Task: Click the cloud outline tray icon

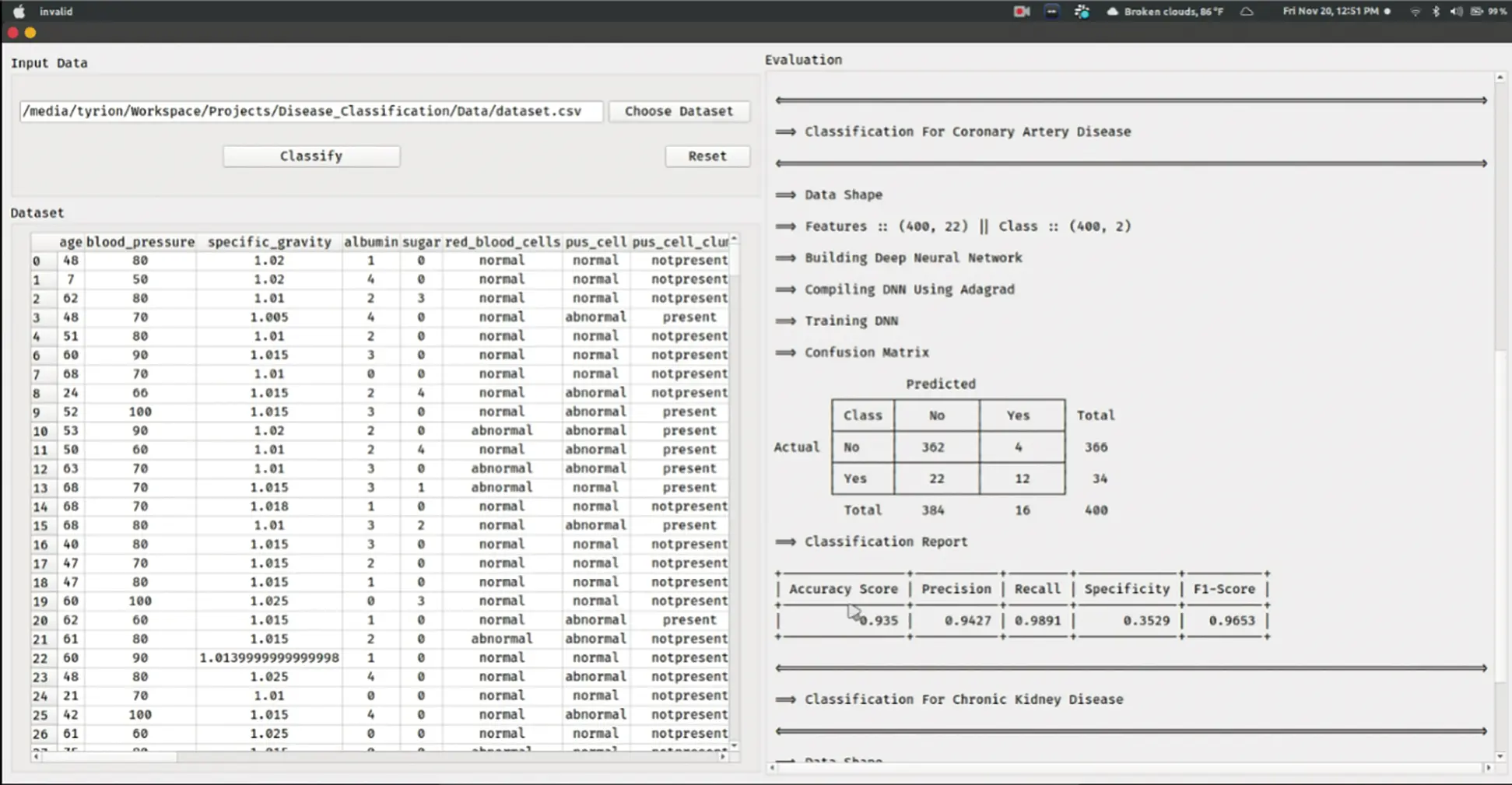Action: coord(1247,12)
